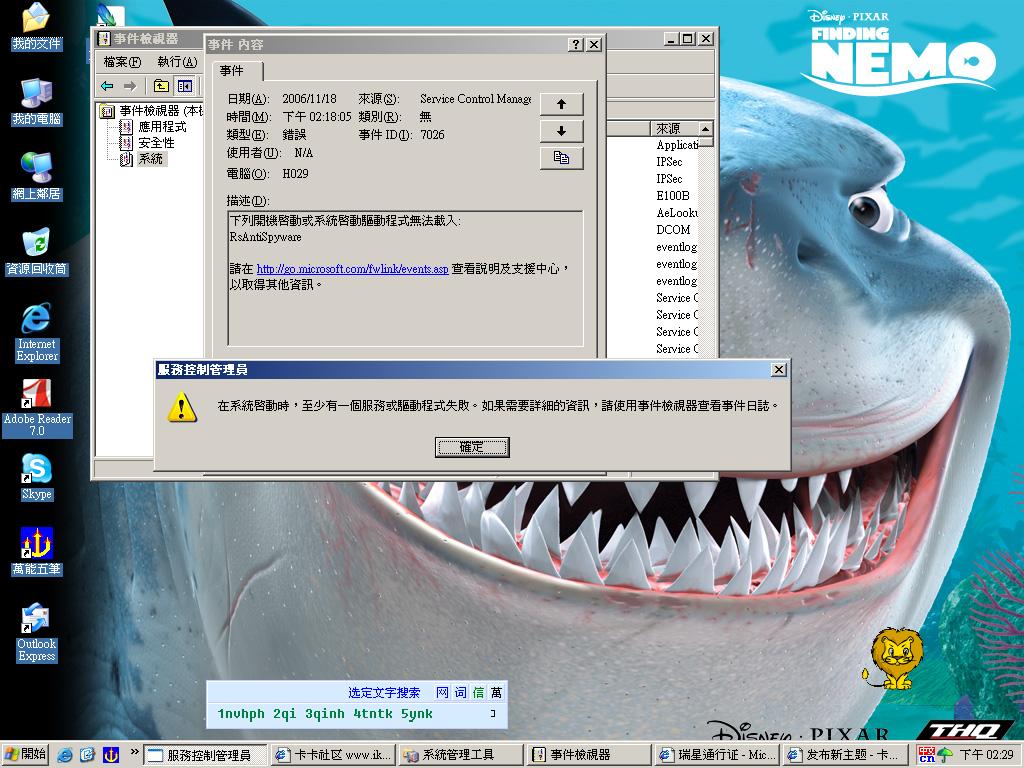Show previous event with the up arrow button
Screen dimensions: 1024x768
[562, 104]
